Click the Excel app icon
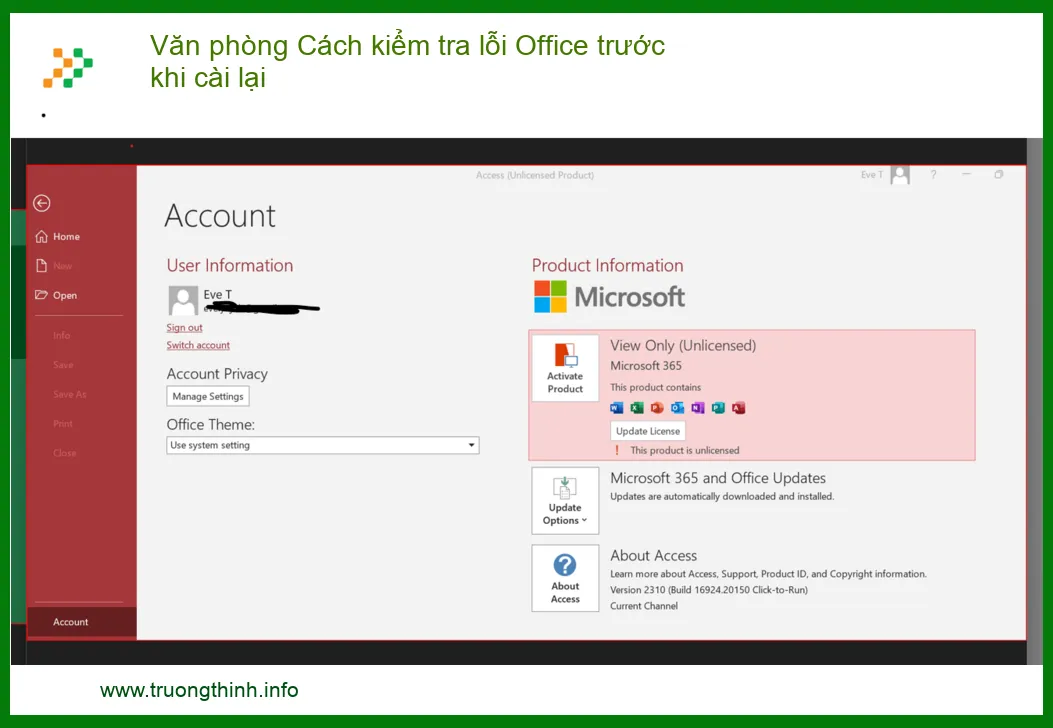The height and width of the screenshot is (728, 1053). pyautogui.click(x=637, y=408)
